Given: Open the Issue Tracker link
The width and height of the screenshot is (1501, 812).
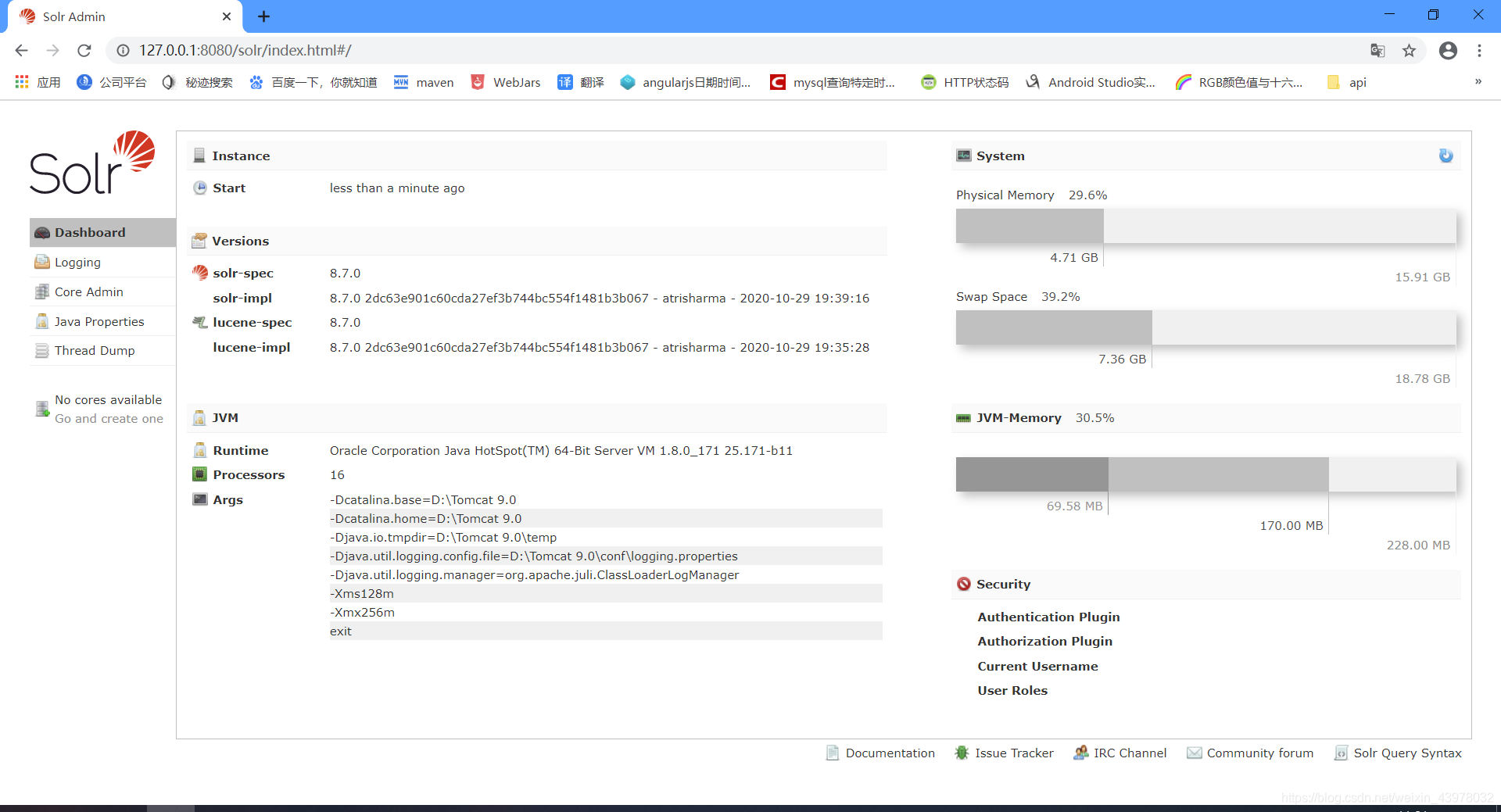Looking at the screenshot, I should point(1004,753).
